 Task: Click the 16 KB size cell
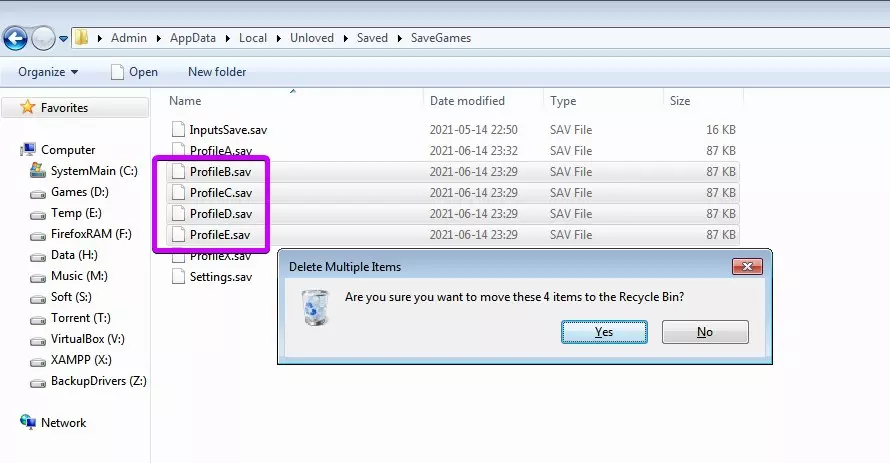pos(721,129)
